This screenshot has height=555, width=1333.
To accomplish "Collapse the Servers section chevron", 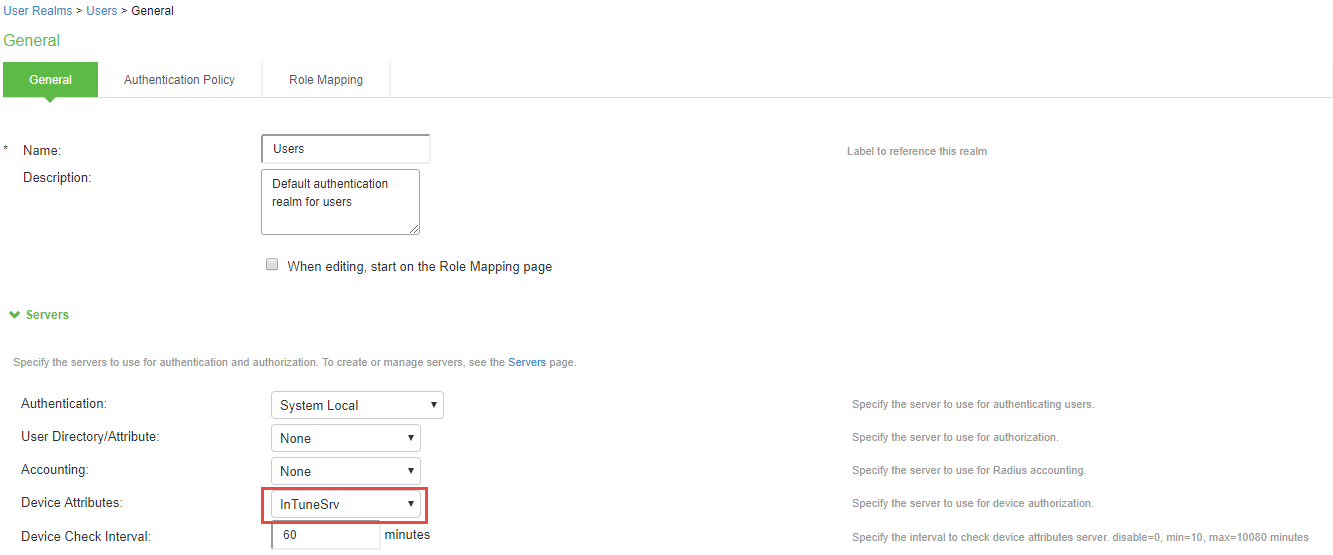I will [x=14, y=315].
